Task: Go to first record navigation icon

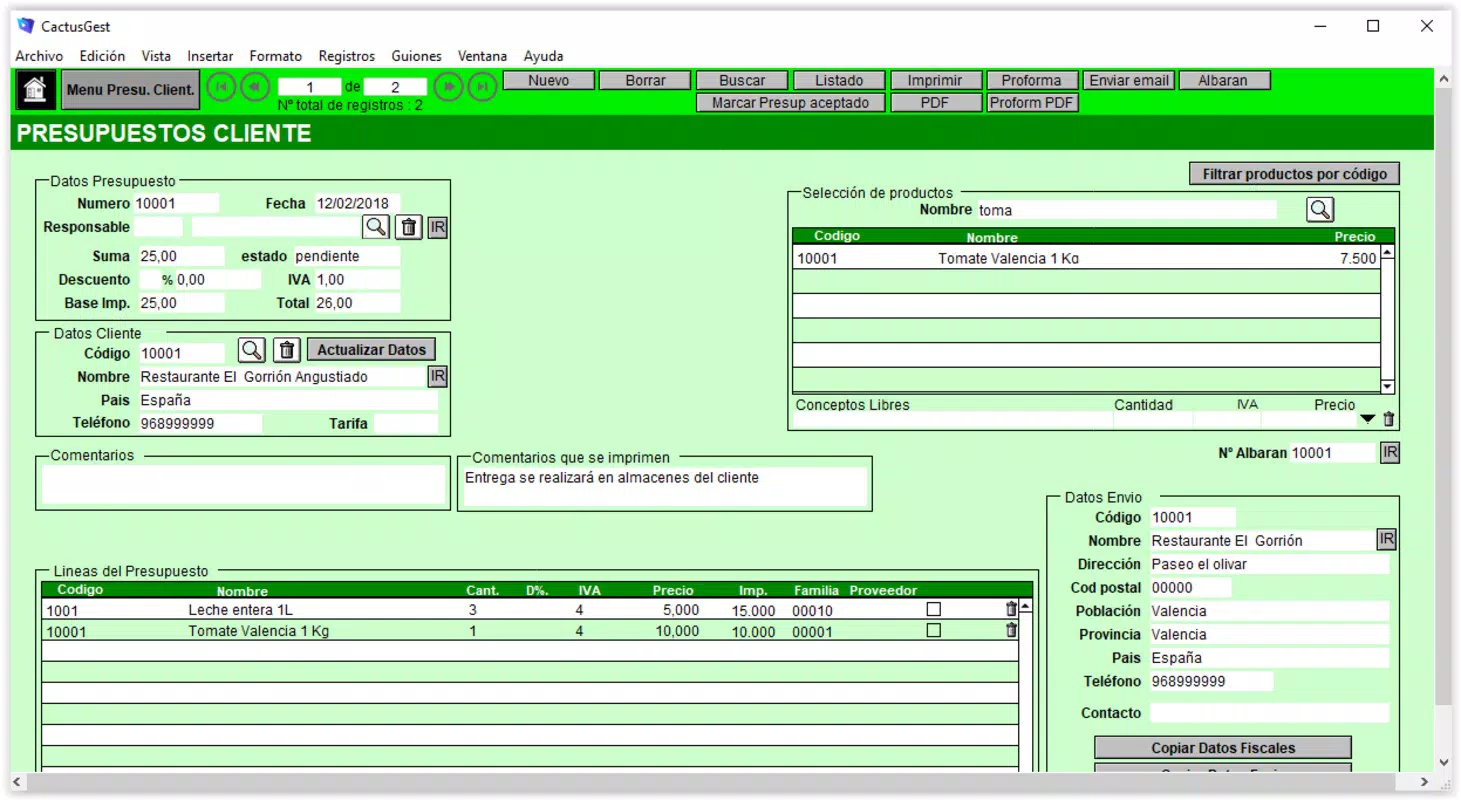Action: (222, 87)
